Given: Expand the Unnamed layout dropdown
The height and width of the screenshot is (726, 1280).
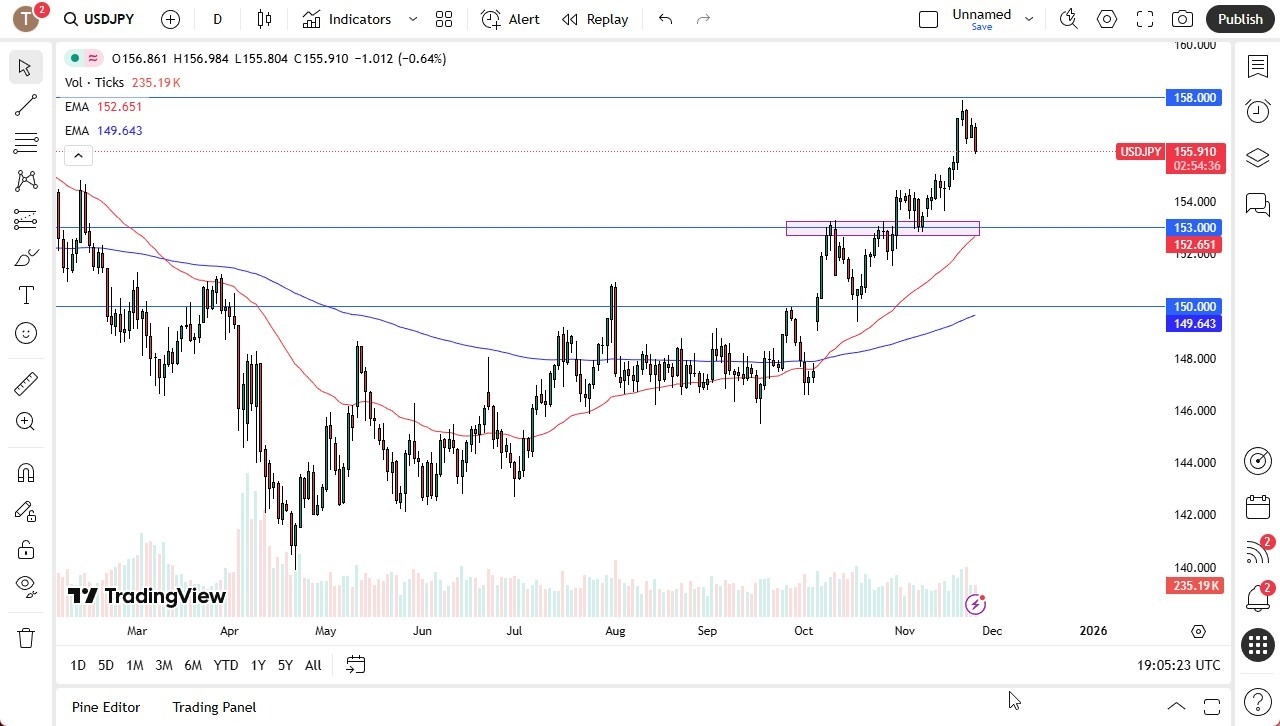Looking at the screenshot, I should [1029, 16].
